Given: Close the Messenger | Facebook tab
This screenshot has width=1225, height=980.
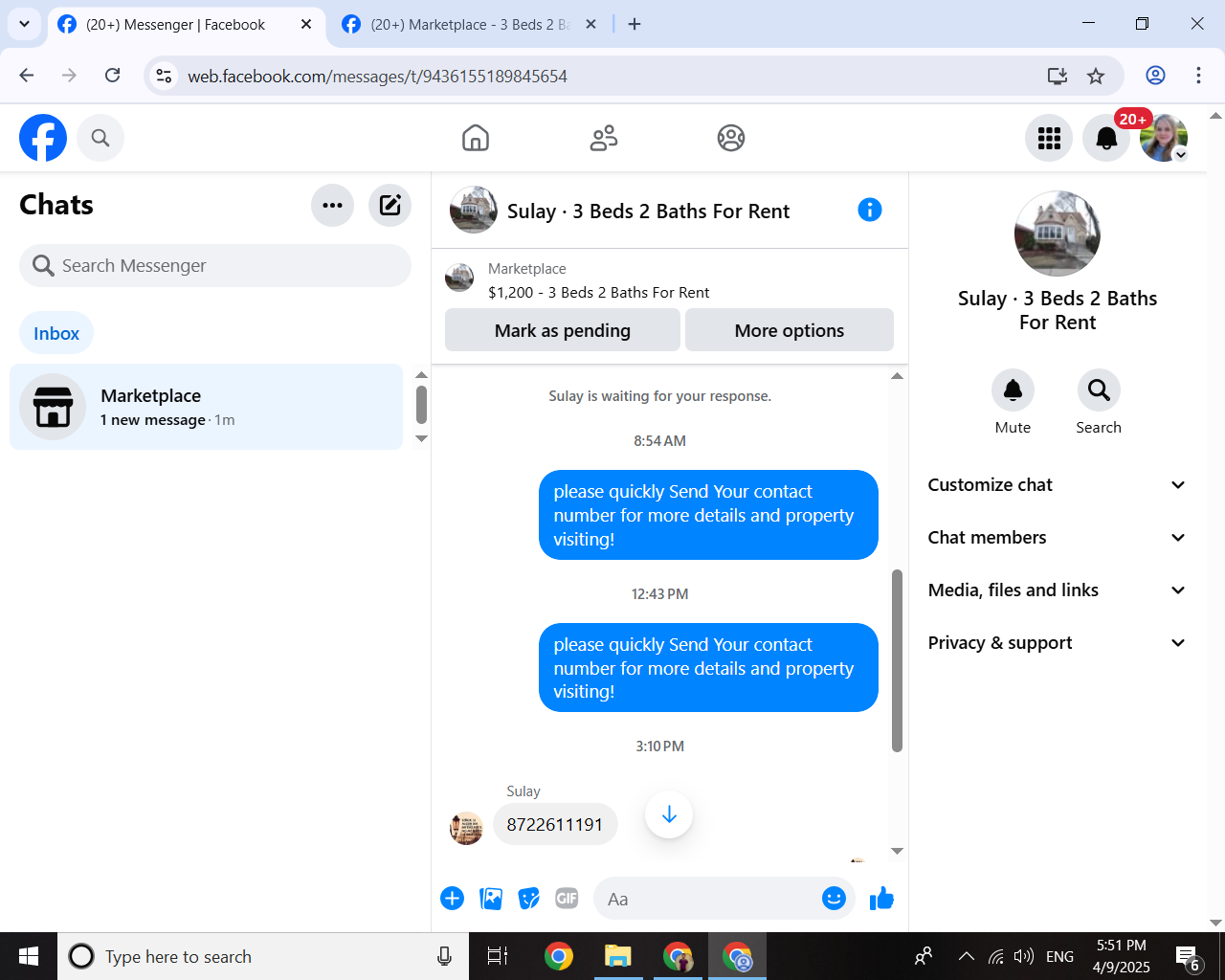Looking at the screenshot, I should click(306, 24).
